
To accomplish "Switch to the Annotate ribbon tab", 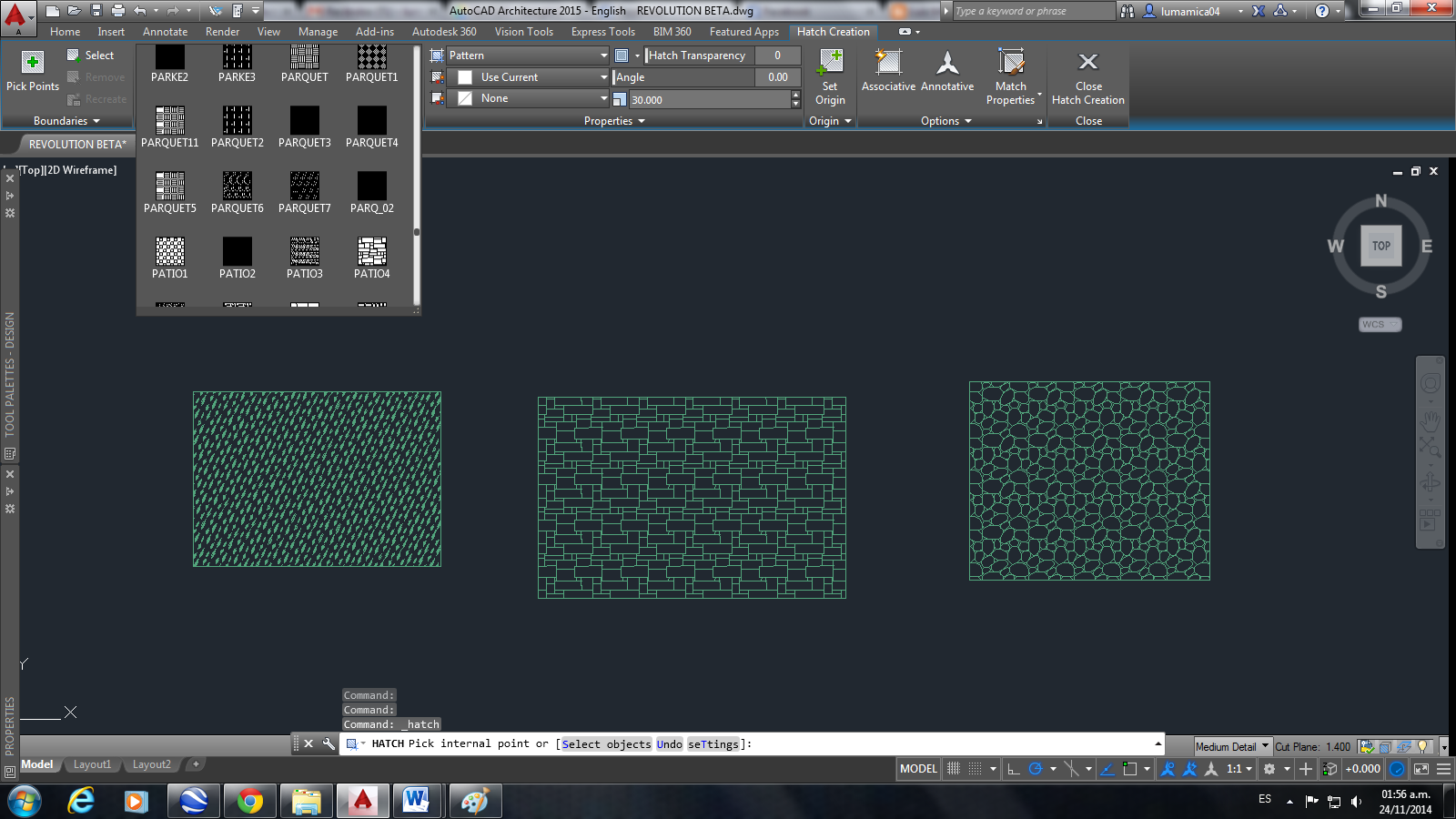I will (165, 31).
